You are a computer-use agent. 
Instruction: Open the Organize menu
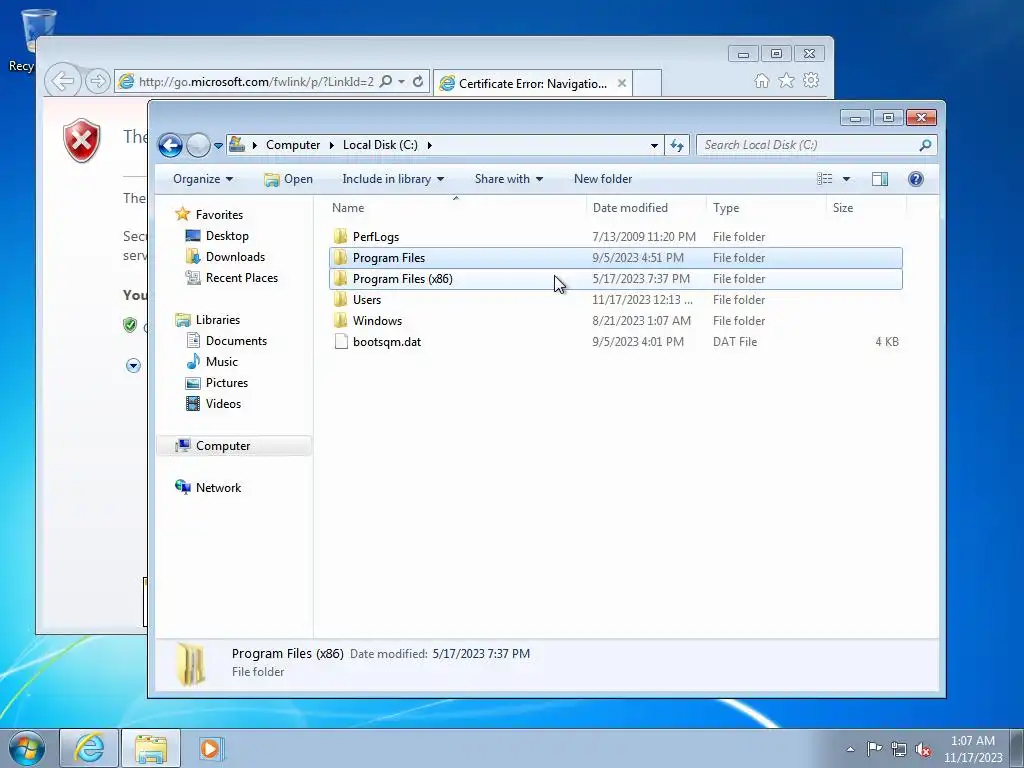(x=202, y=179)
